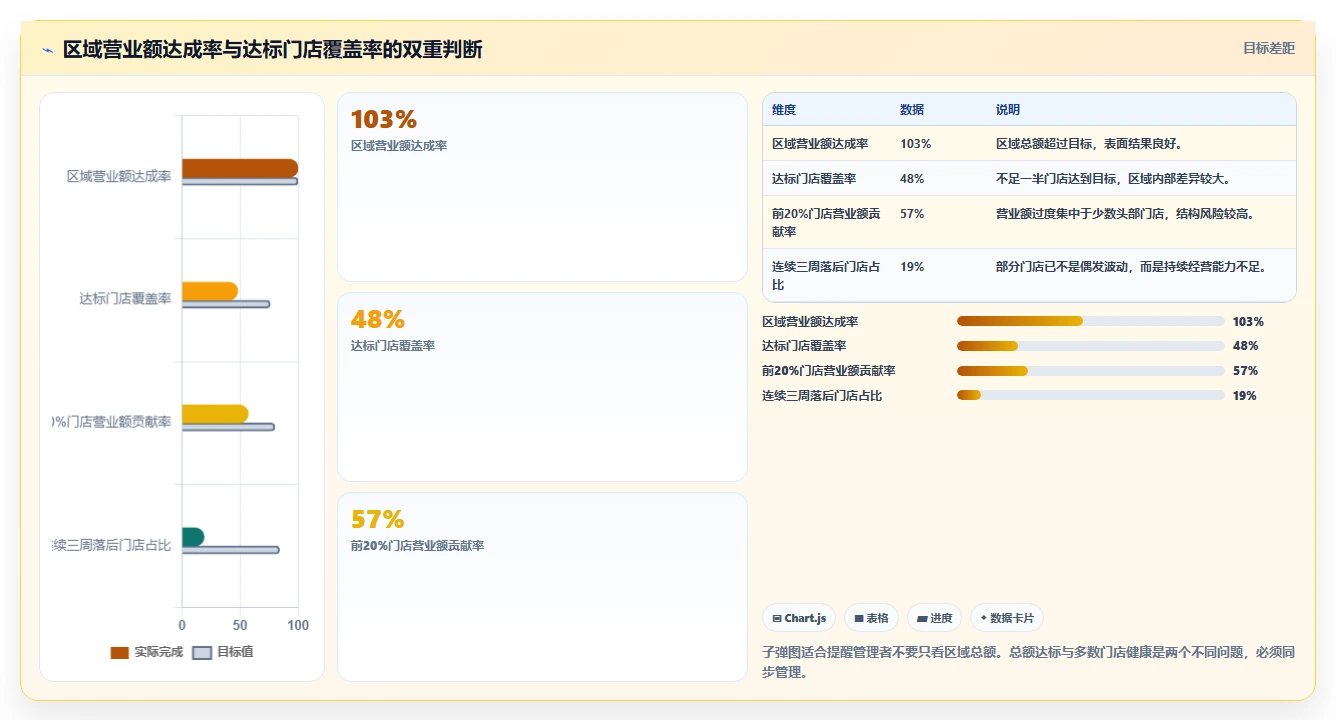Click the 目标差距 label in the header
Image resolution: width=1336 pixels, height=720 pixels.
pos(1268,48)
